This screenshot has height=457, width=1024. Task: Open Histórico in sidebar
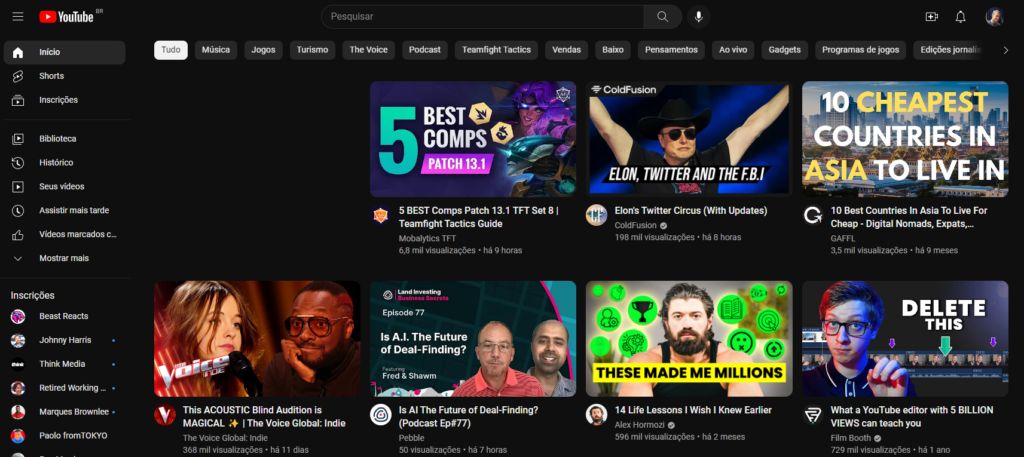click(x=65, y=163)
